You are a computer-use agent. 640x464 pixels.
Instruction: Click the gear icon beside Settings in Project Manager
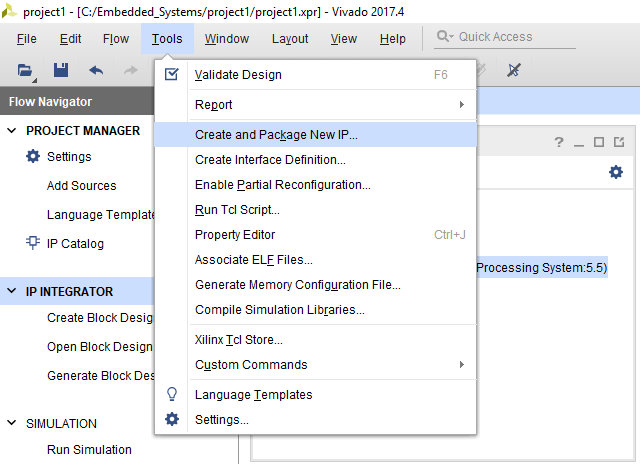pos(33,157)
